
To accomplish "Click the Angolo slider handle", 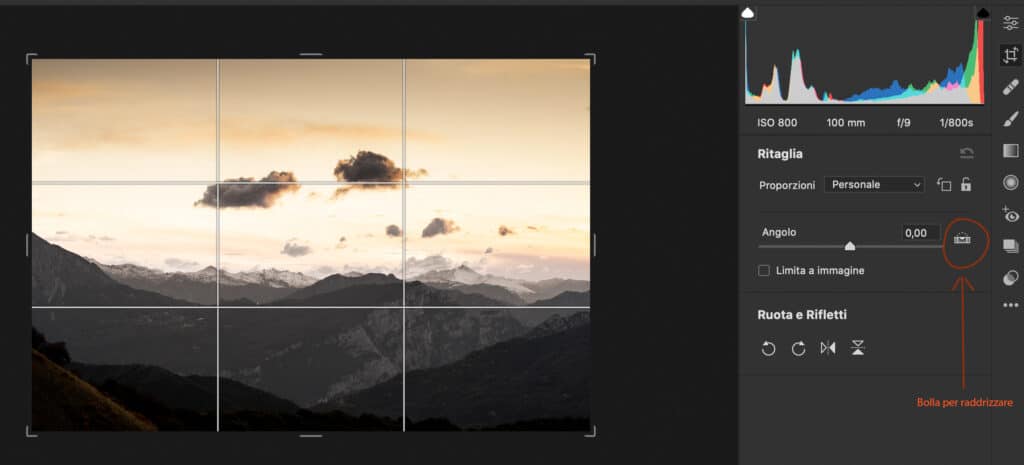I will pos(850,246).
